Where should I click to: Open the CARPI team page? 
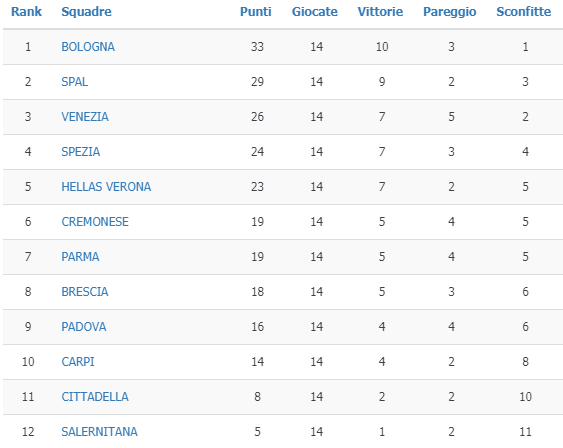point(78,362)
